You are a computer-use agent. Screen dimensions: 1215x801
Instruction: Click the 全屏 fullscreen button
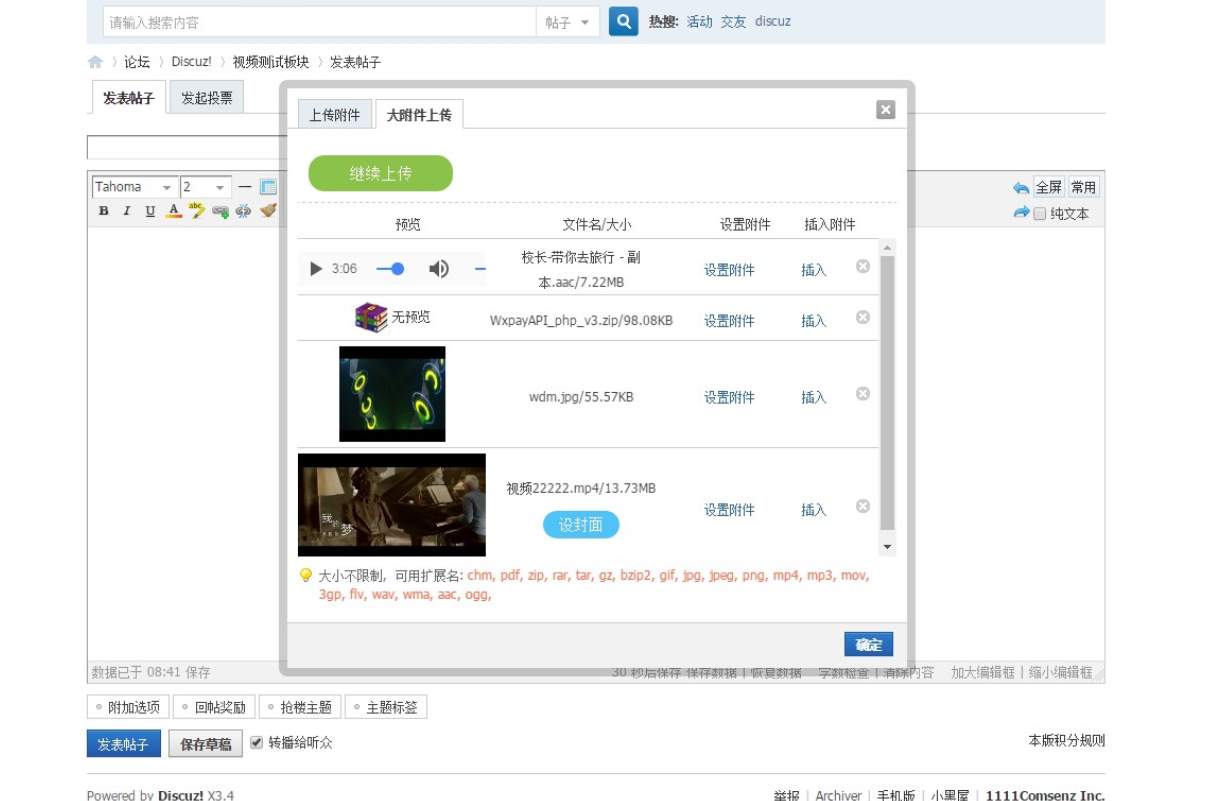[1048, 187]
